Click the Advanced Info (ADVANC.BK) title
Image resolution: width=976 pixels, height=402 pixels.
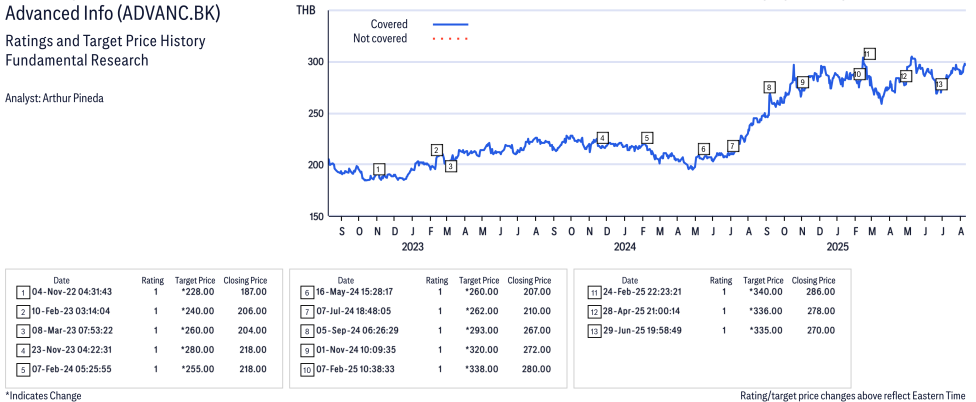coord(112,14)
